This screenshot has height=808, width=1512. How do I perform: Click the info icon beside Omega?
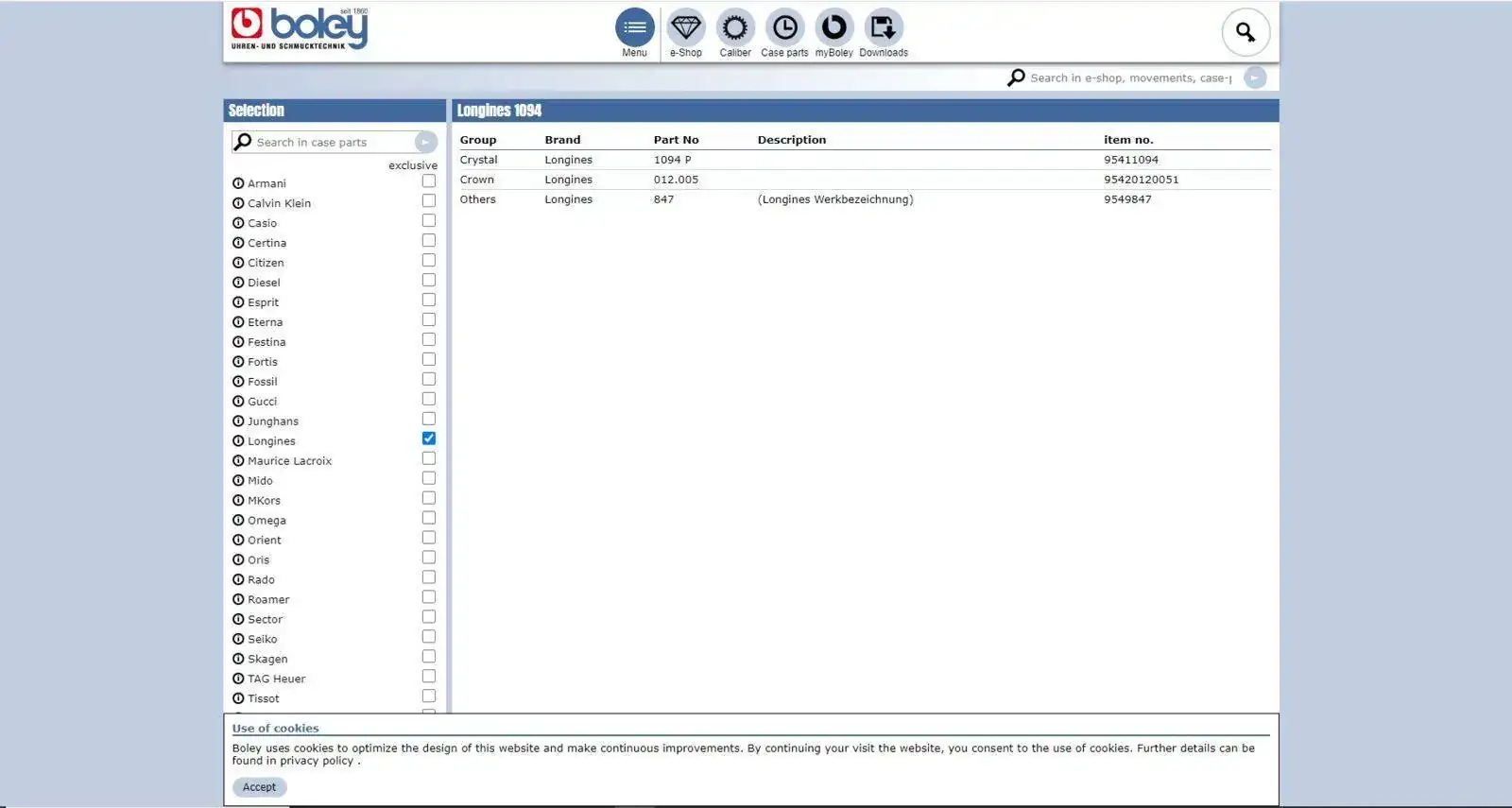[x=238, y=521]
